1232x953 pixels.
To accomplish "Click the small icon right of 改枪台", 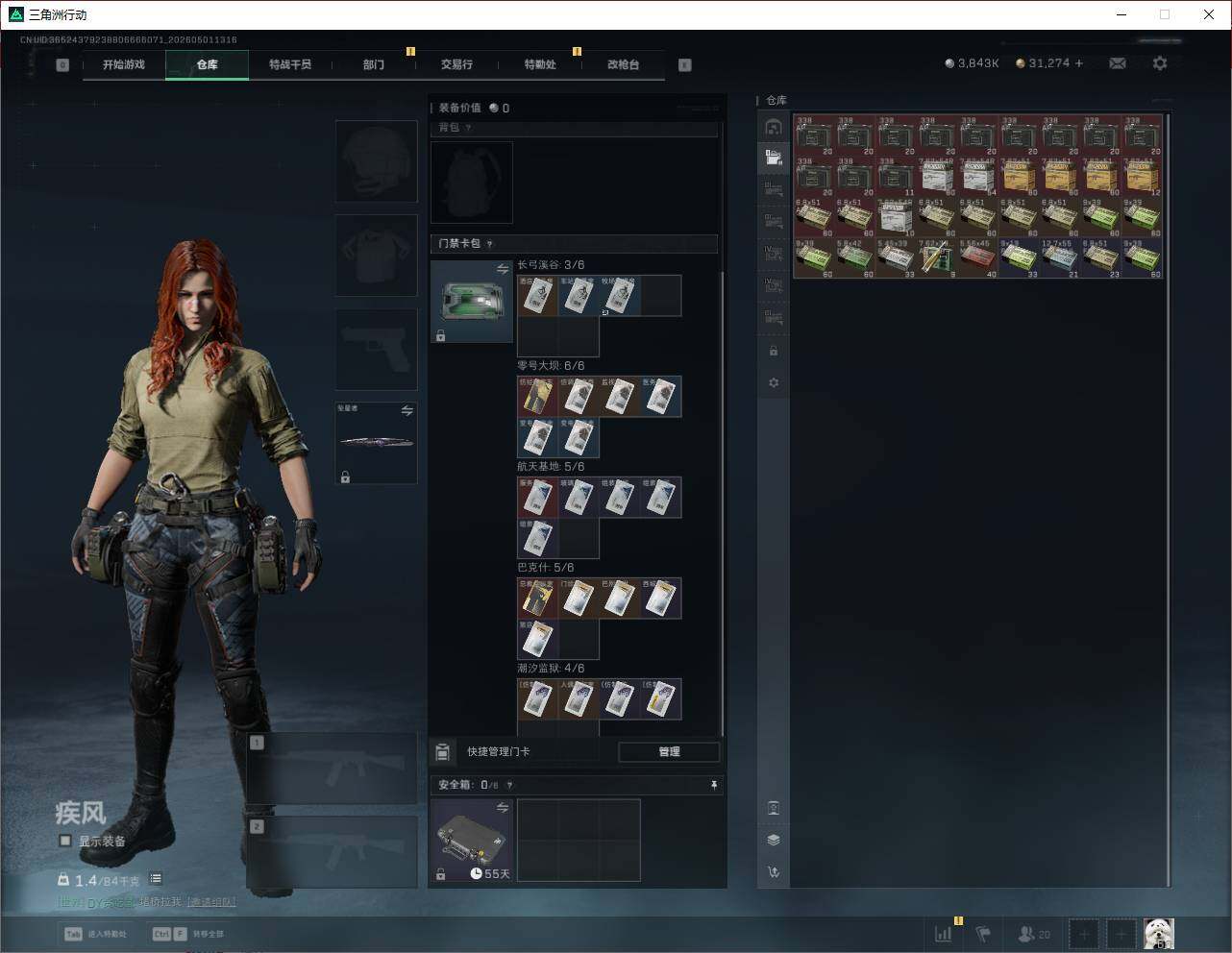I will [685, 65].
